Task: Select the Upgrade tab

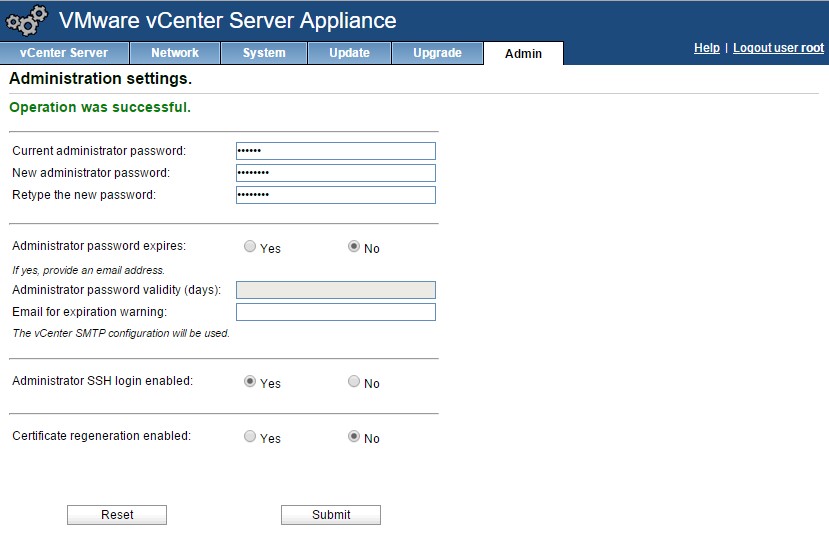Action: tap(437, 53)
